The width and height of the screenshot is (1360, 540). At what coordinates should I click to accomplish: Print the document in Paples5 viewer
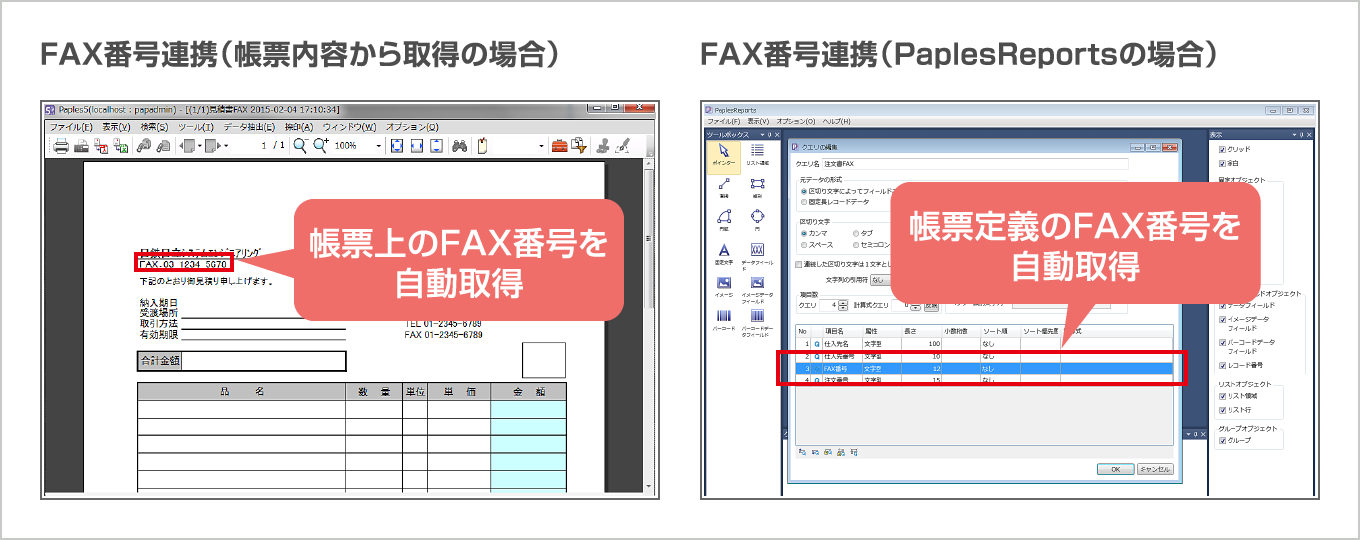point(60,146)
